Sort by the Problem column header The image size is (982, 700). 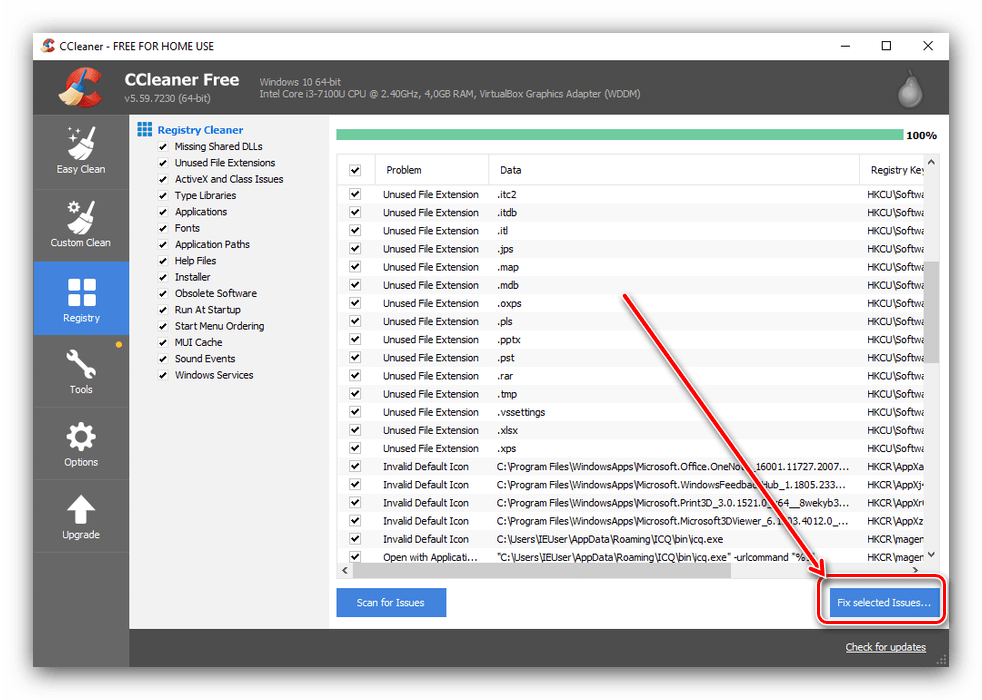432,170
